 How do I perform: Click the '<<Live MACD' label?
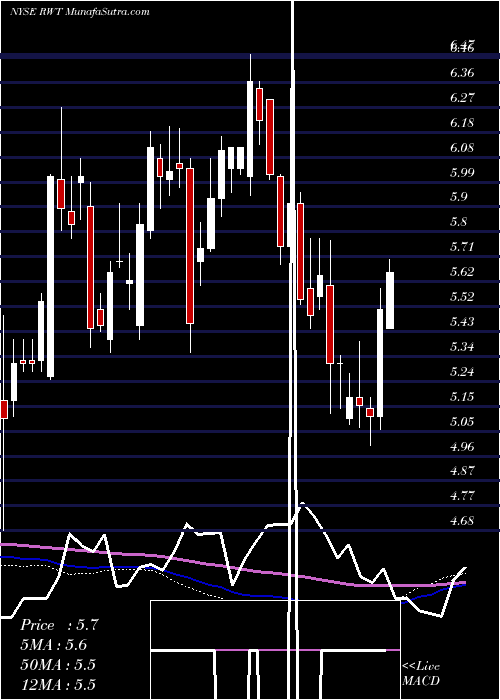click(421, 674)
